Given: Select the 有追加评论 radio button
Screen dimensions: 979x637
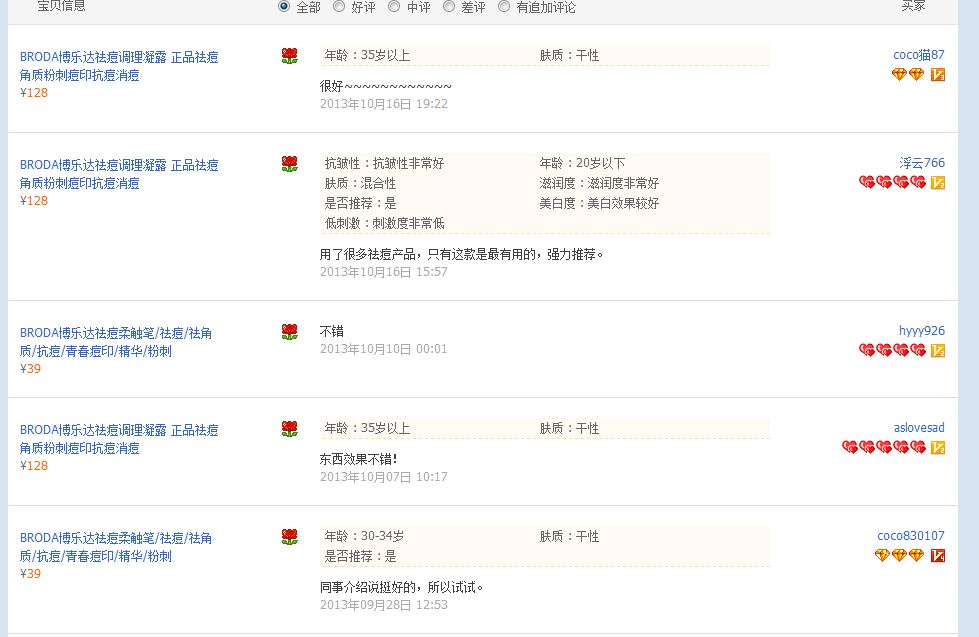Looking at the screenshot, I should click(x=504, y=6).
